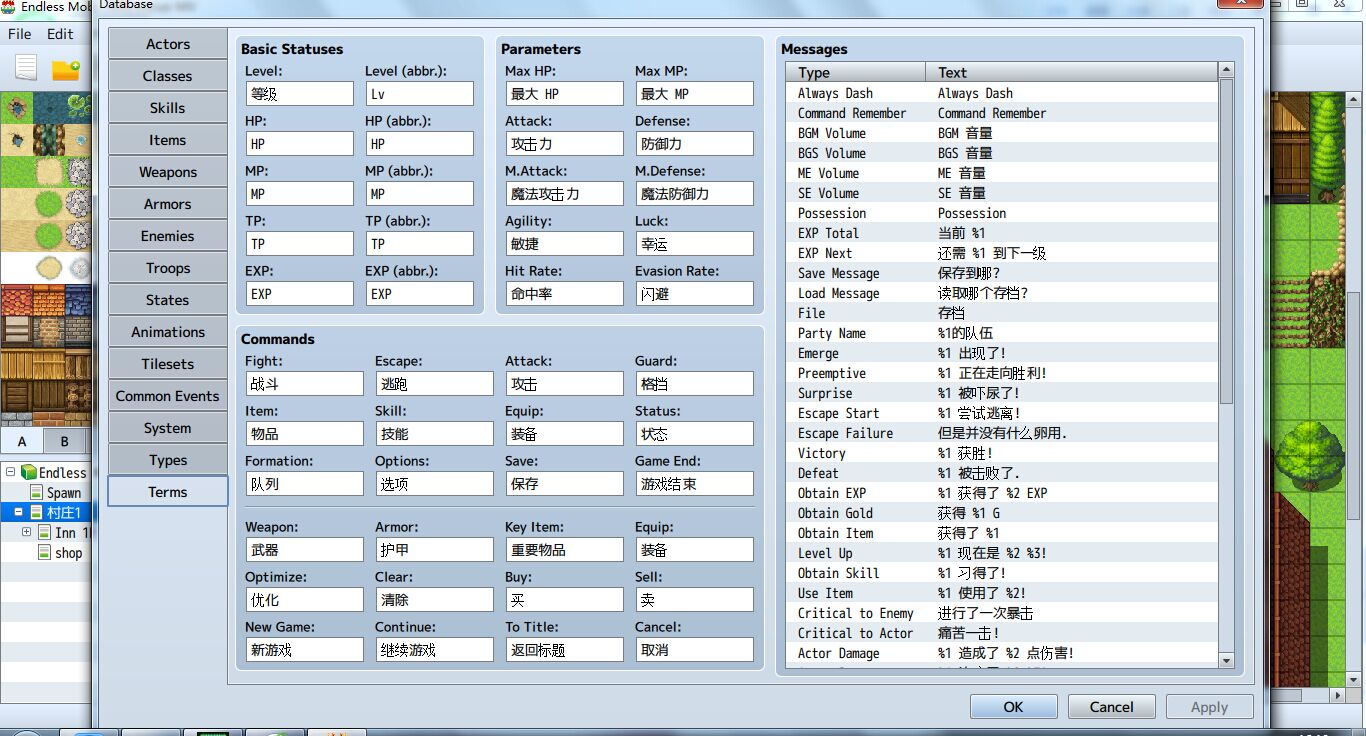Click the Game End command field

[x=695, y=484]
